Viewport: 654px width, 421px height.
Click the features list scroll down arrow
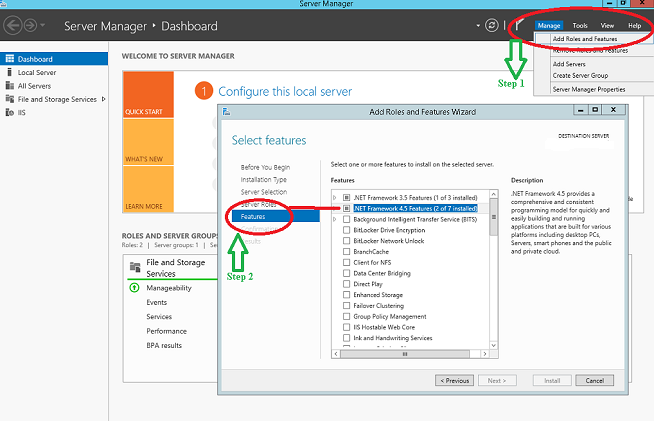(x=493, y=345)
